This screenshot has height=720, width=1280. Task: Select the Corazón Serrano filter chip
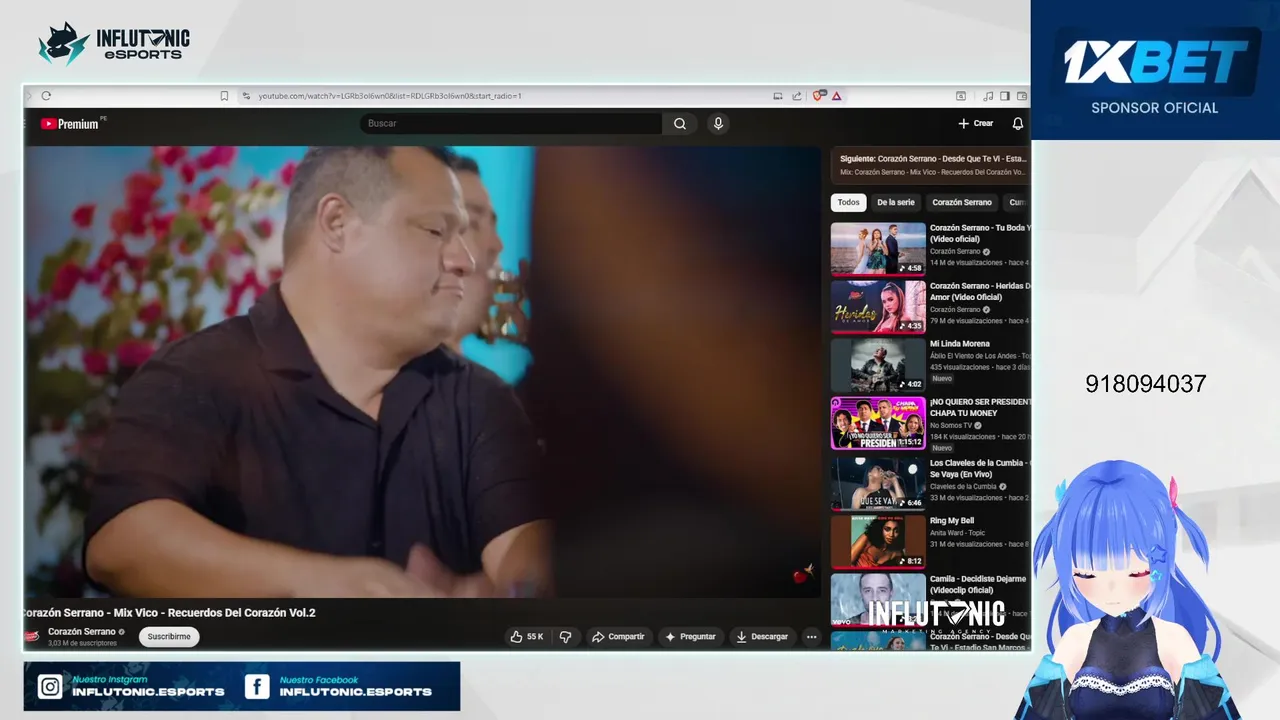(x=962, y=202)
